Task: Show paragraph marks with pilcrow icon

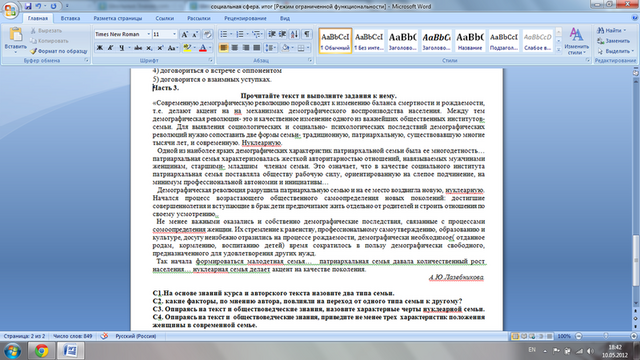Action: [x=307, y=34]
